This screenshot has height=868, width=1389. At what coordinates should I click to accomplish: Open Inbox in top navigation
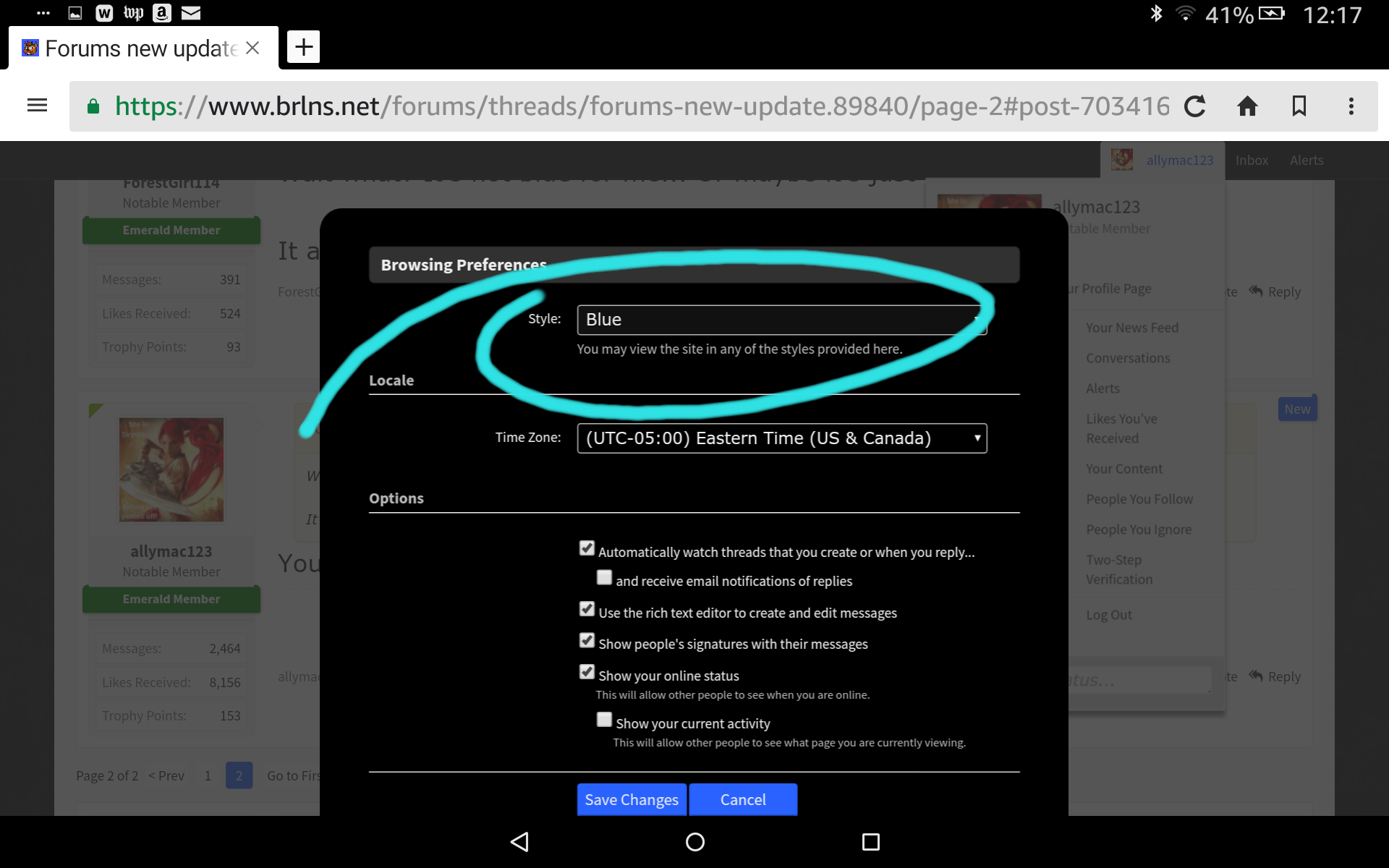point(1252,161)
